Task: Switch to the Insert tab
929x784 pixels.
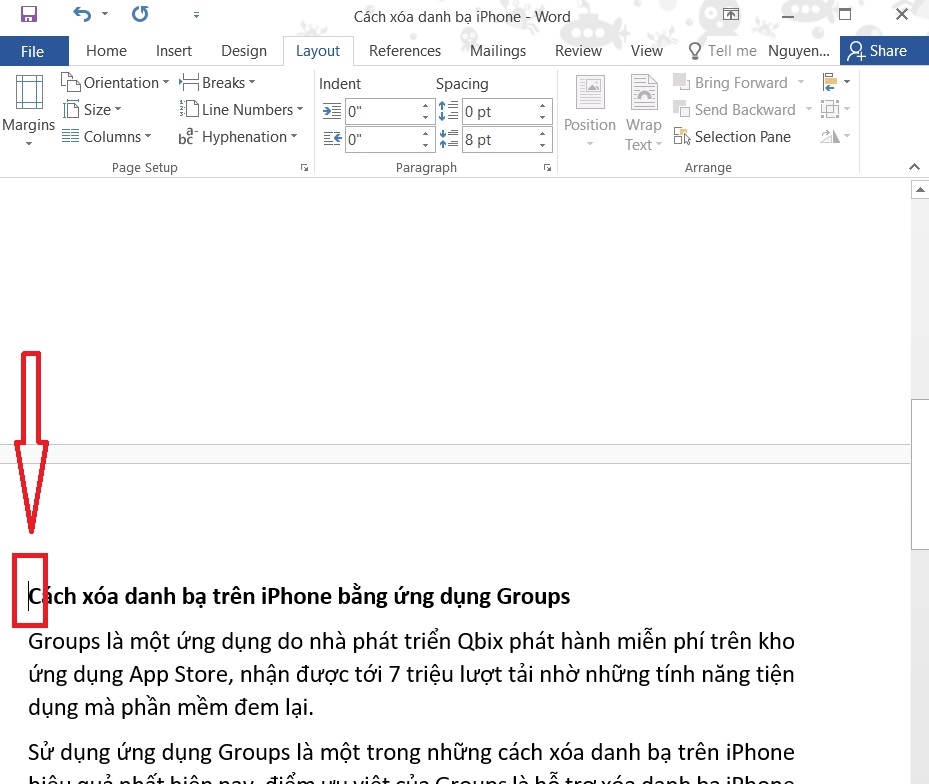Action: (174, 51)
